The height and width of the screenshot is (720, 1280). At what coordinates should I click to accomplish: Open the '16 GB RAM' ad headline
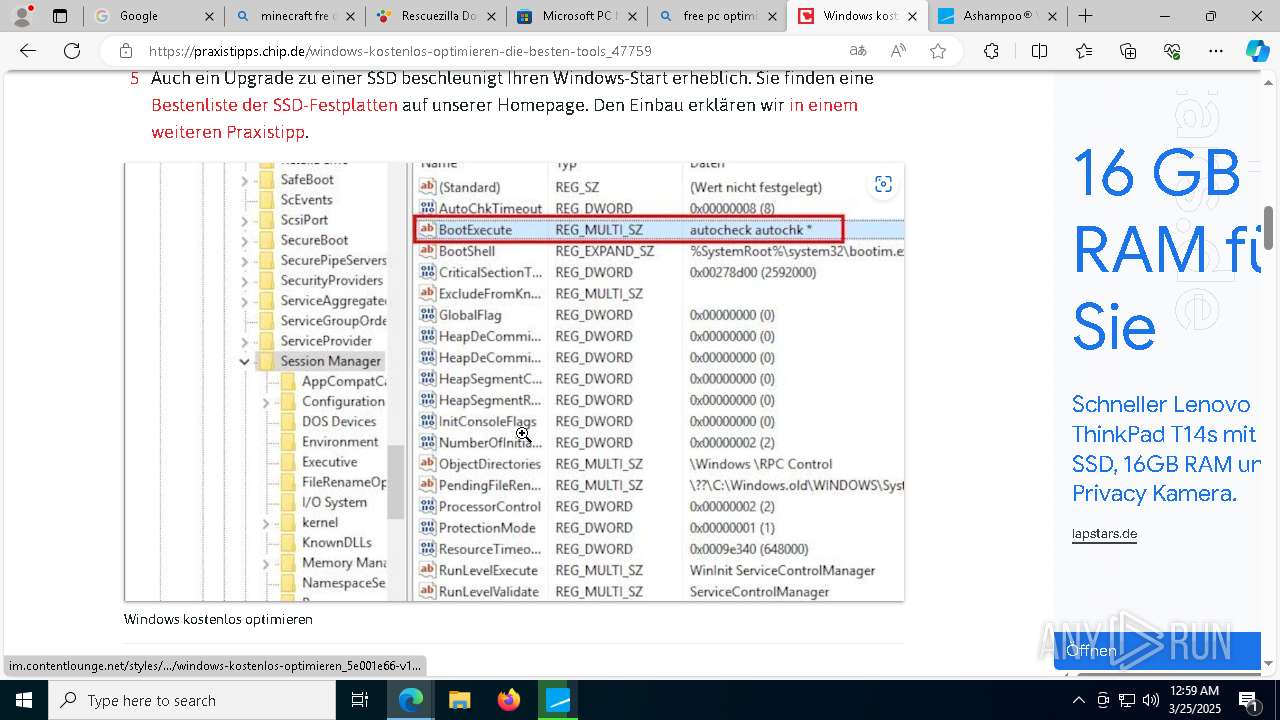tap(1165, 250)
